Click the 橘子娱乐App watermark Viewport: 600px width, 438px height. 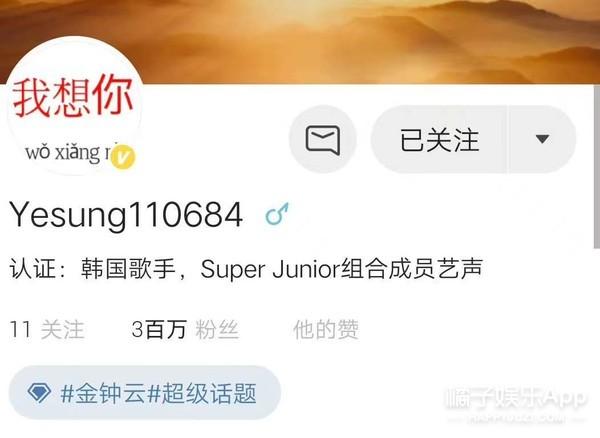tap(515, 400)
